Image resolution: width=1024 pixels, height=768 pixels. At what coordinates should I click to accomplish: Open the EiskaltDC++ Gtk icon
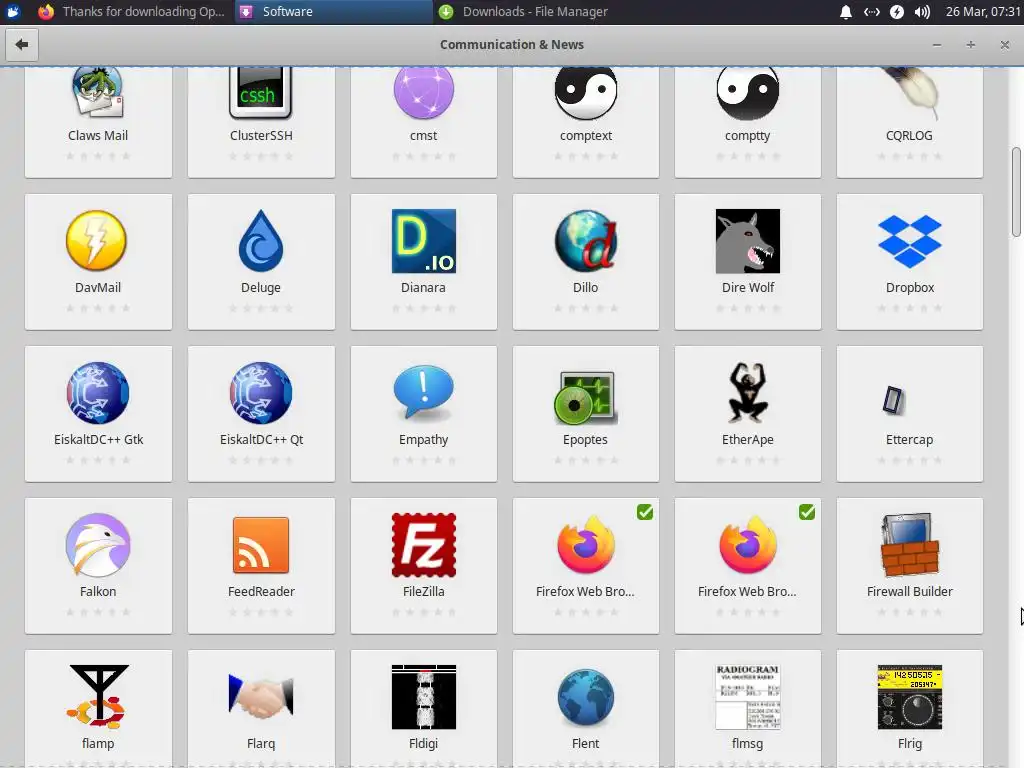98,393
